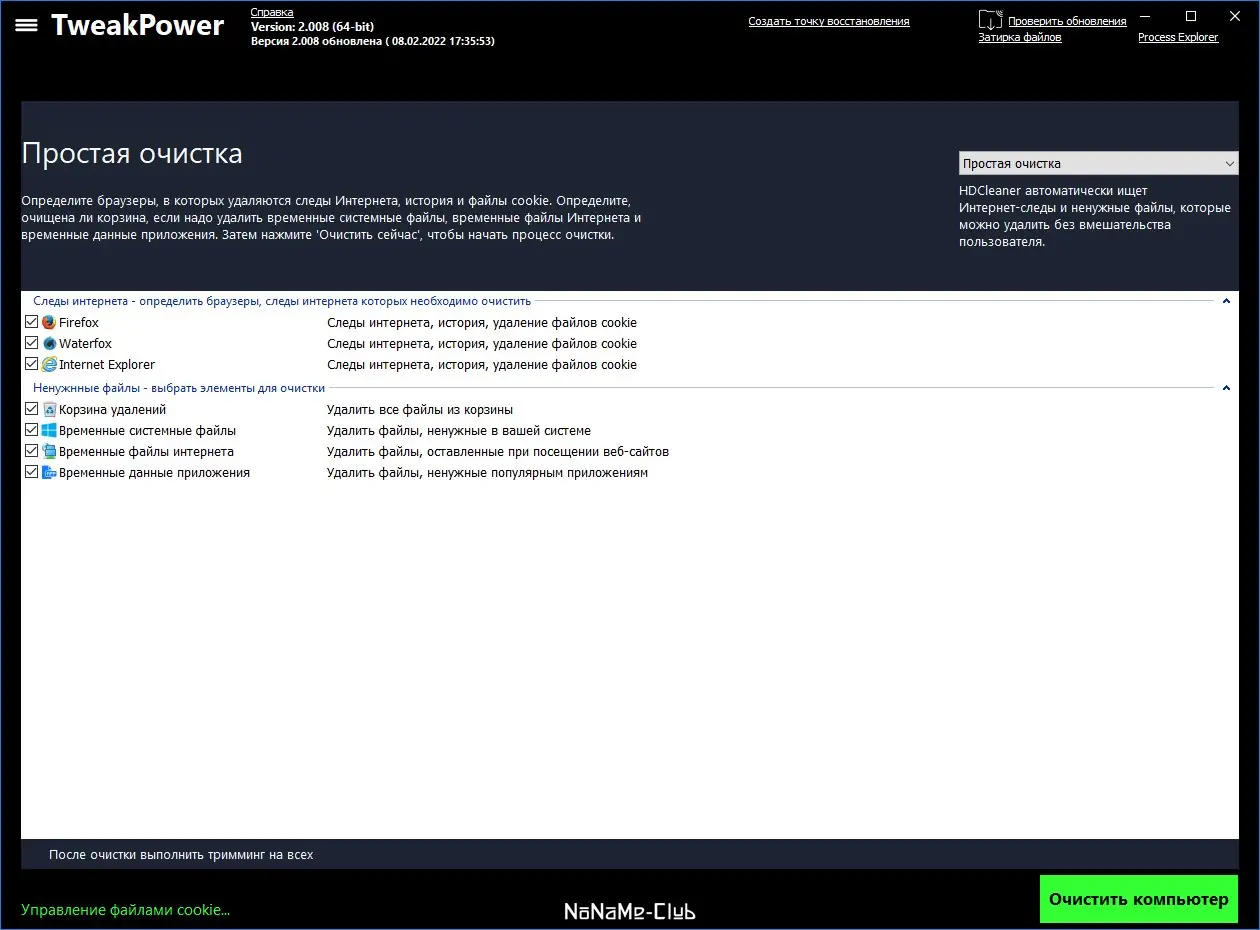Select Удалить файлы, ненужные в вашей системе
The height and width of the screenshot is (930, 1260).
[459, 430]
